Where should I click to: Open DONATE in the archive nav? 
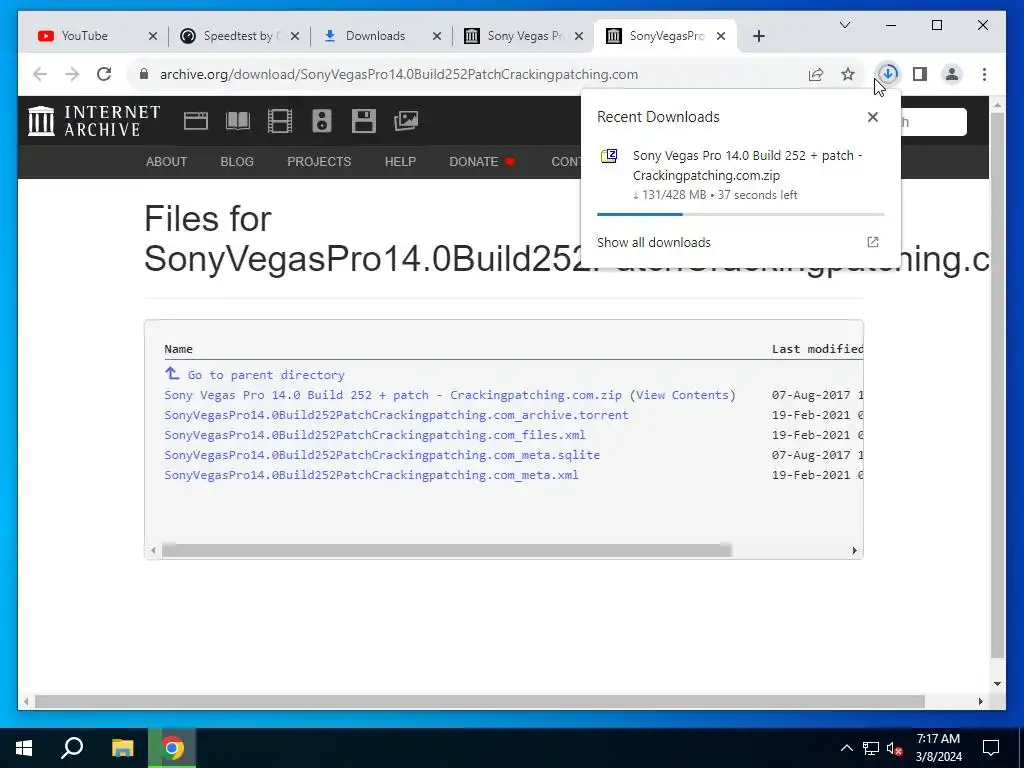482,161
